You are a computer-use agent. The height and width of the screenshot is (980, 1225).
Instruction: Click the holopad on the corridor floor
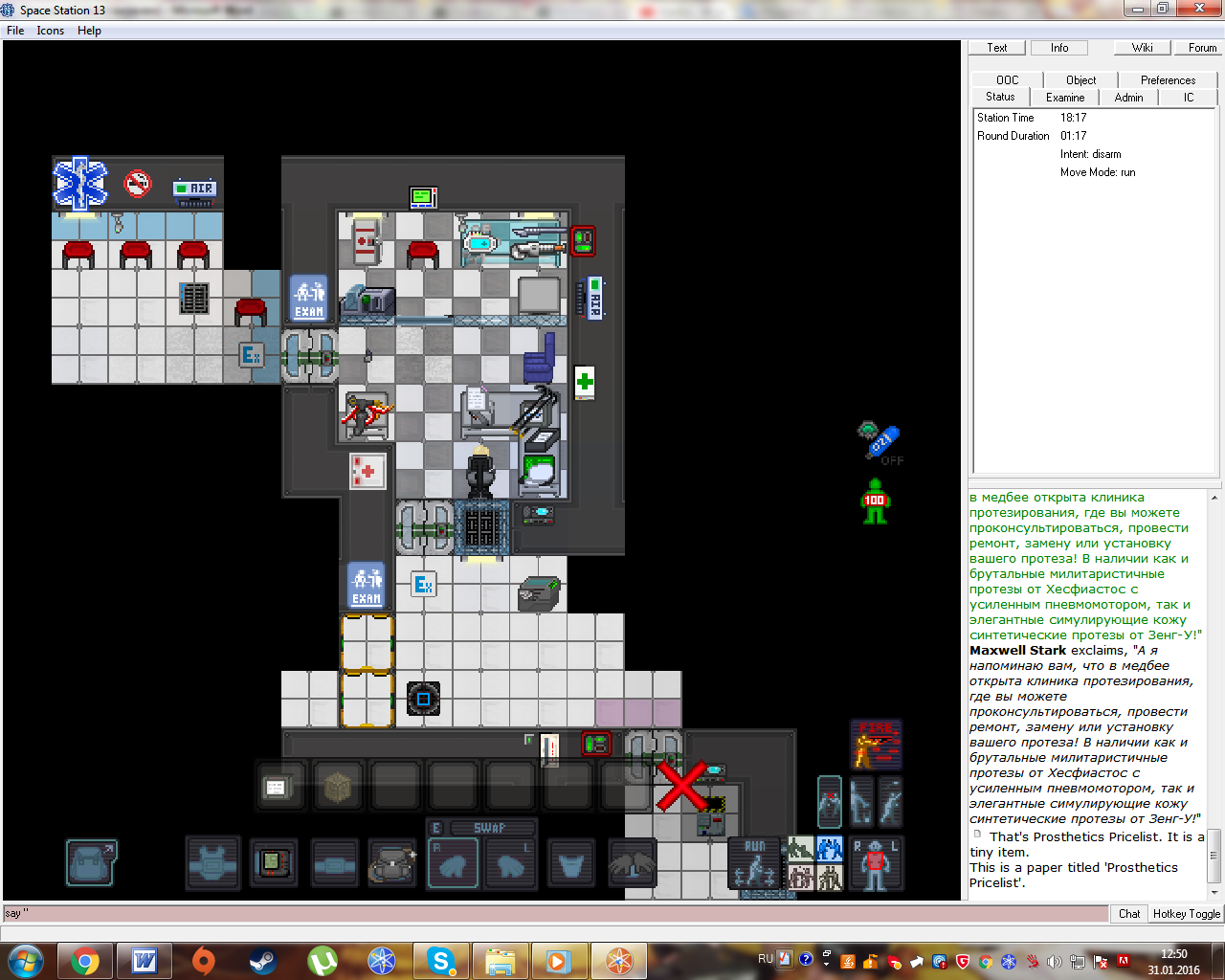[x=423, y=699]
